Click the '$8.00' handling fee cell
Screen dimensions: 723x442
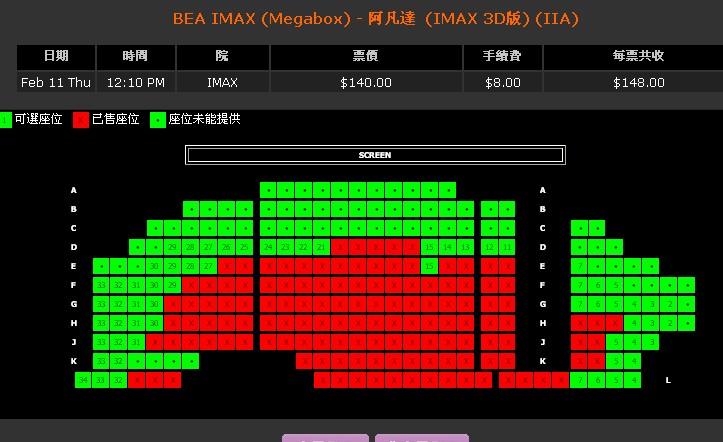click(503, 83)
